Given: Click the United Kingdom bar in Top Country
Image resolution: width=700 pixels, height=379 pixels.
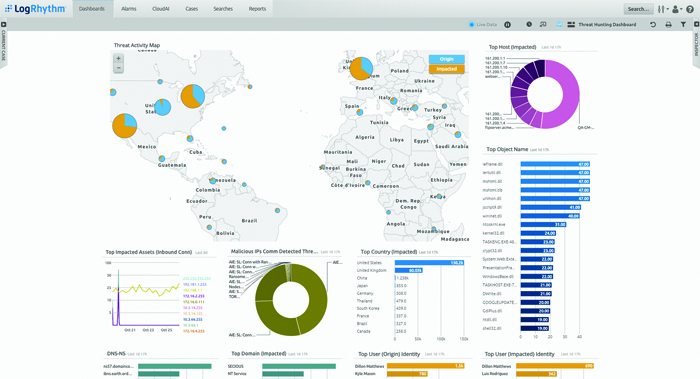Looking at the screenshot, I should pos(408,271).
